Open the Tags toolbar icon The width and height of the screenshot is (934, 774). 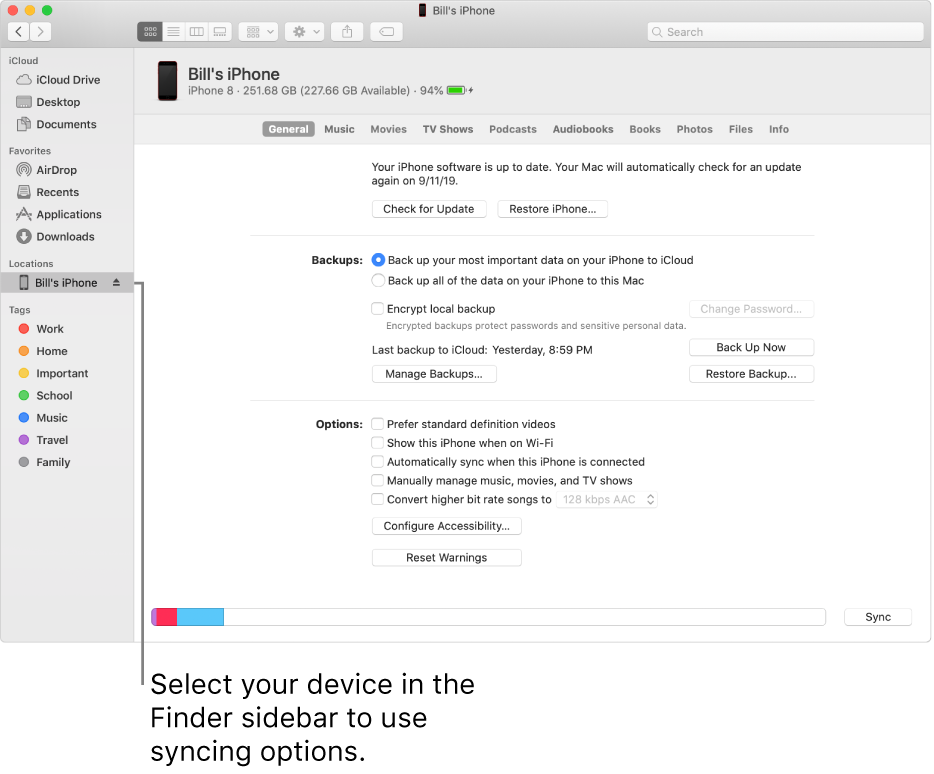pos(386,31)
